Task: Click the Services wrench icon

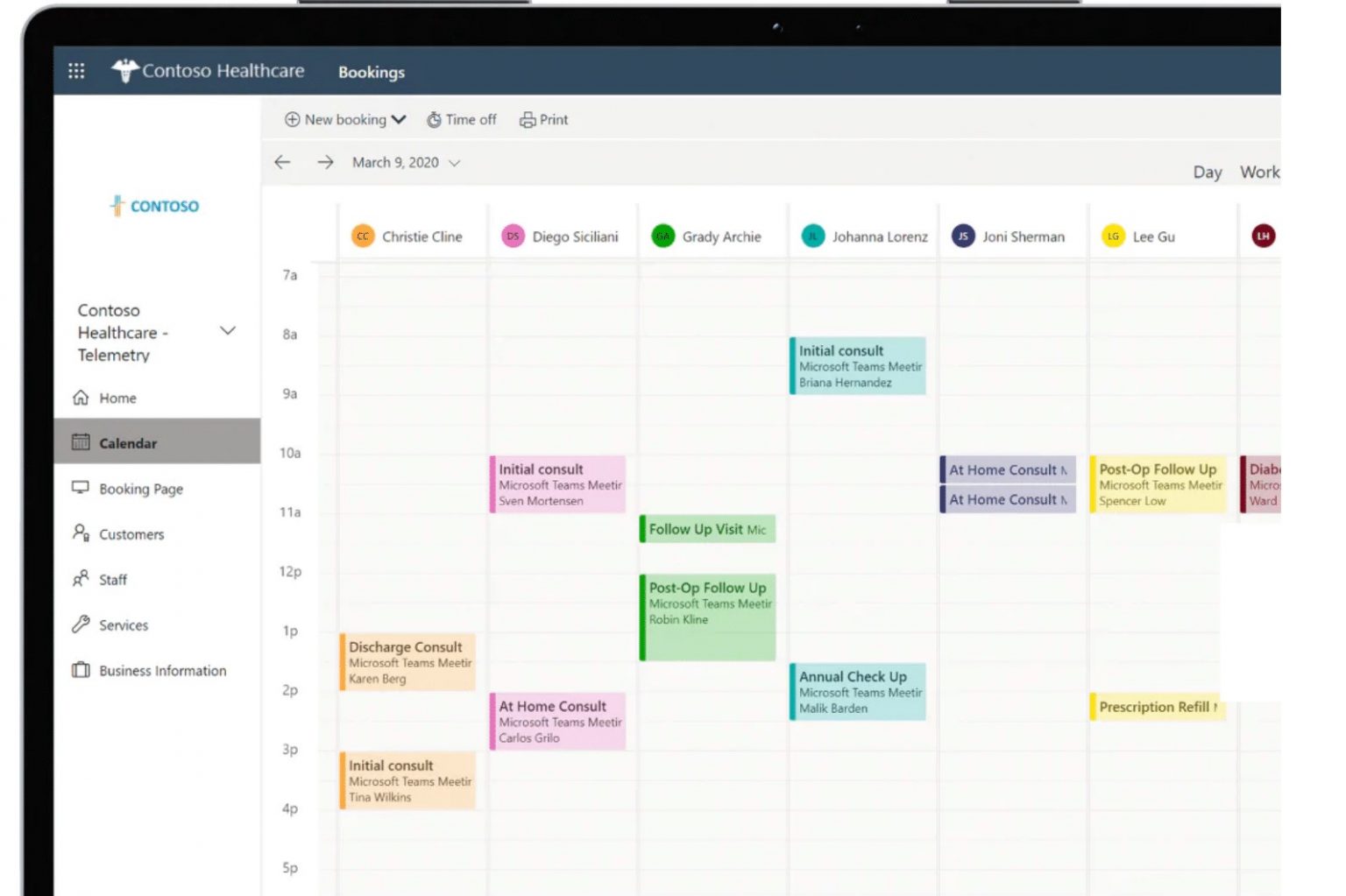Action: coord(81,624)
